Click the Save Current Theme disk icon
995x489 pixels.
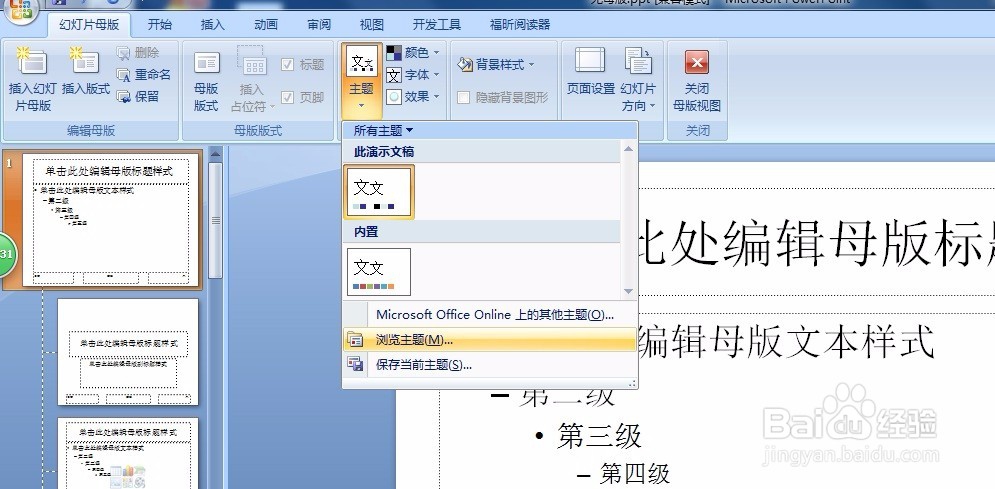point(355,365)
